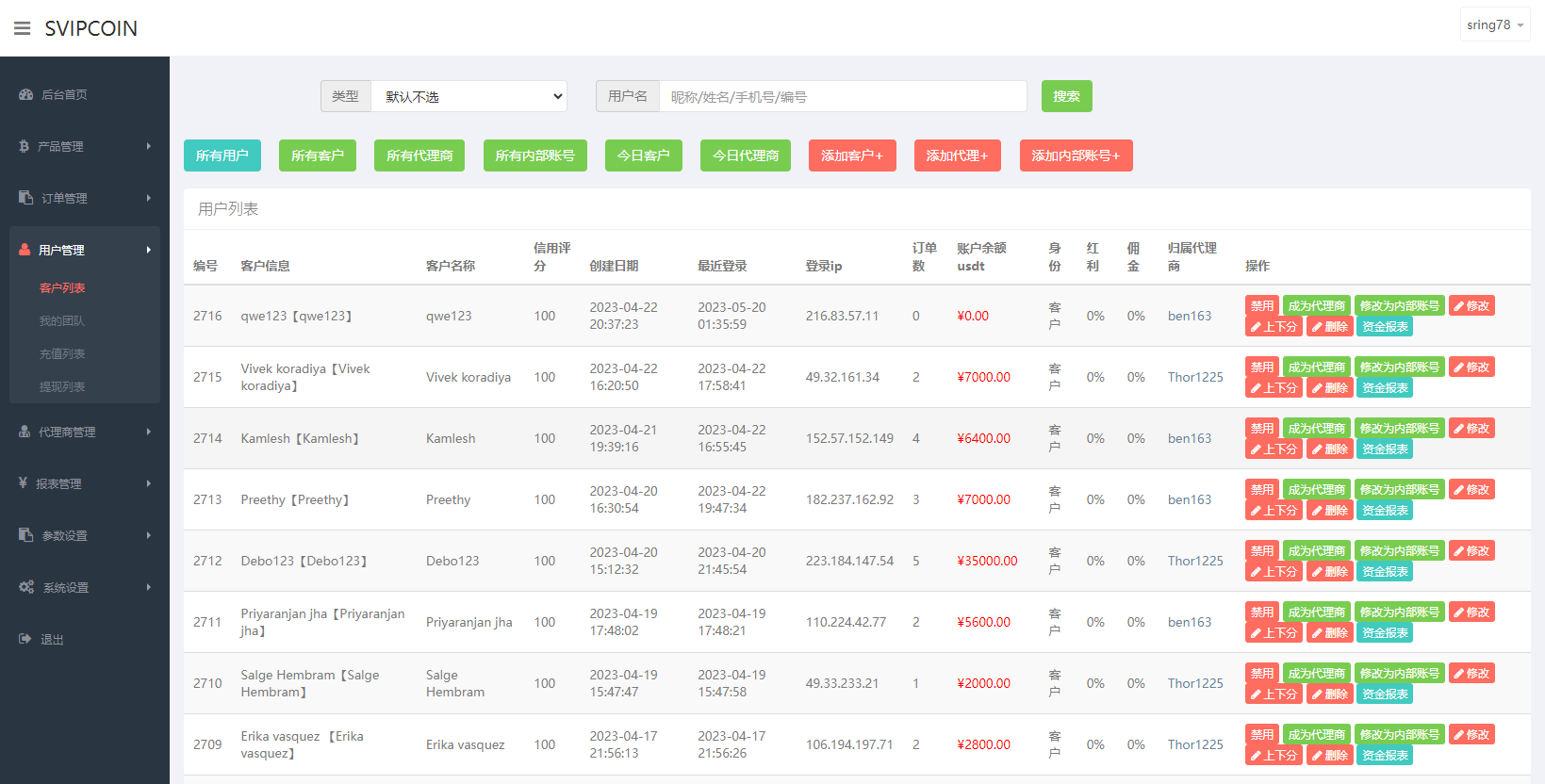Viewport: 1545px width, 784px height.
Task: Expand the 参数设置 sidebar menu arrow
Action: (x=148, y=535)
